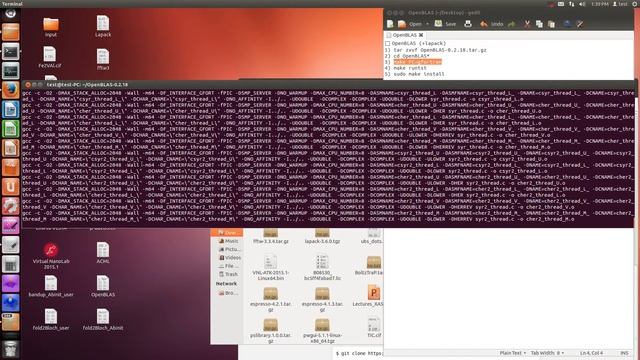The height and width of the screenshot is (360, 640).
Task: Select the VNL-ATK-2015.1-Linux64.bin file
Action: tap(271, 268)
